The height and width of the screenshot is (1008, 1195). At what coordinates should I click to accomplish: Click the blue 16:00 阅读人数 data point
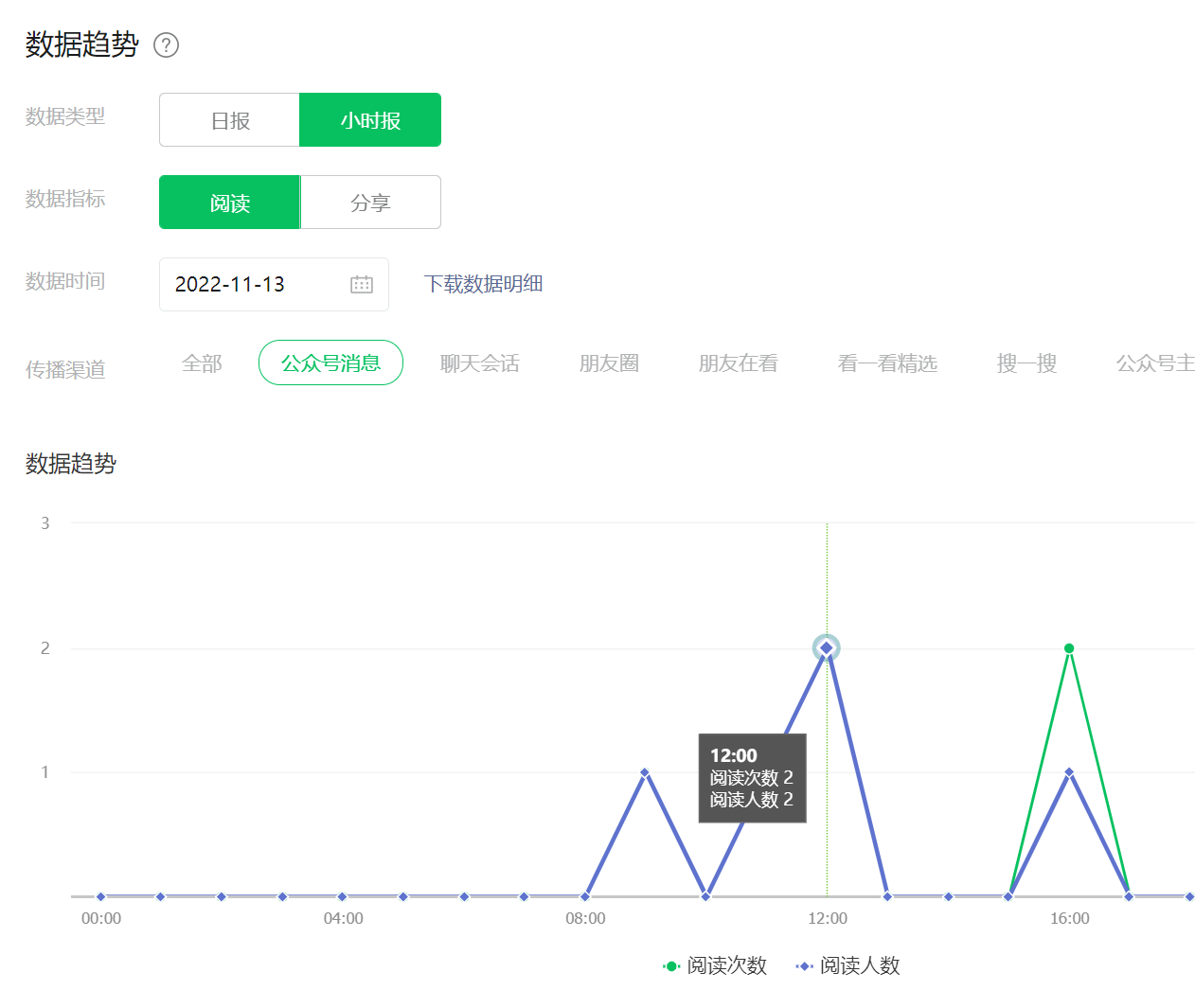[1069, 772]
